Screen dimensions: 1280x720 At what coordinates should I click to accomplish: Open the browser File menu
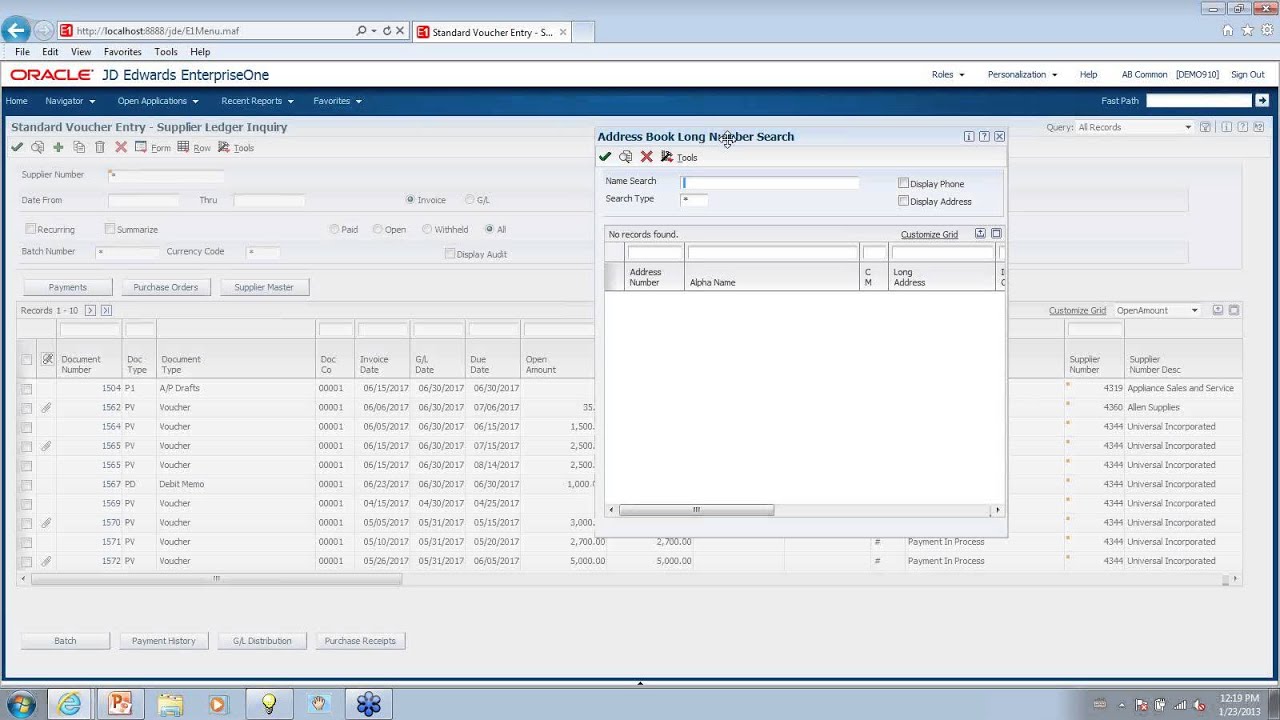(22, 52)
